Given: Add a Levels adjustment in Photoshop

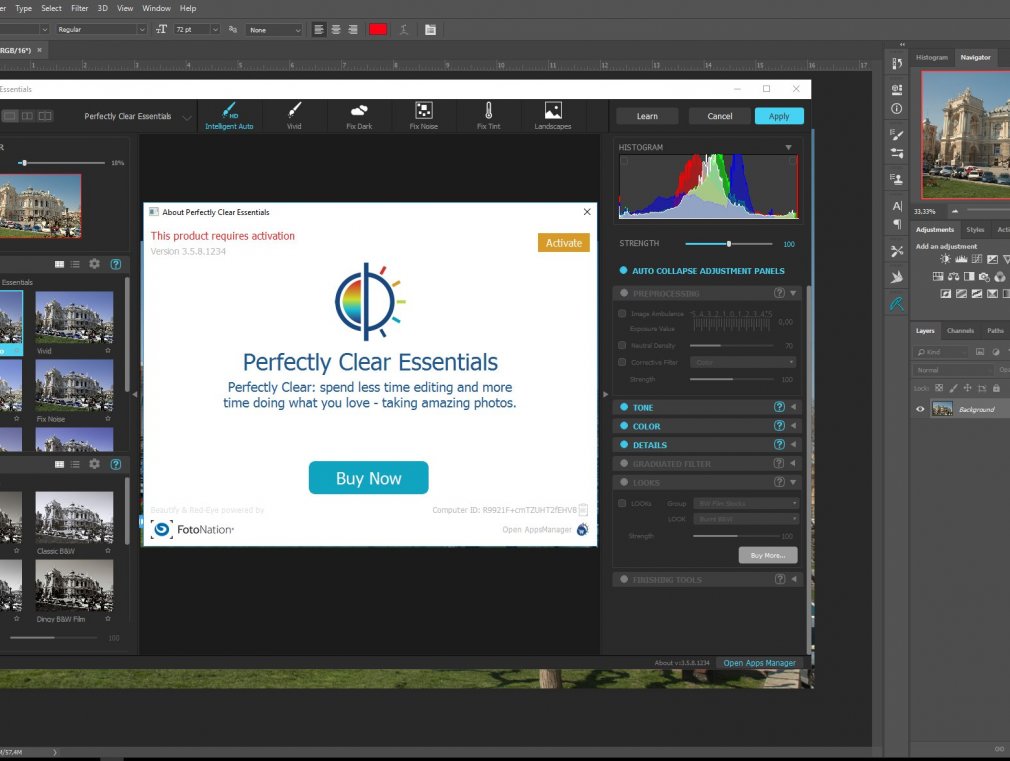Looking at the screenshot, I should (x=961, y=259).
